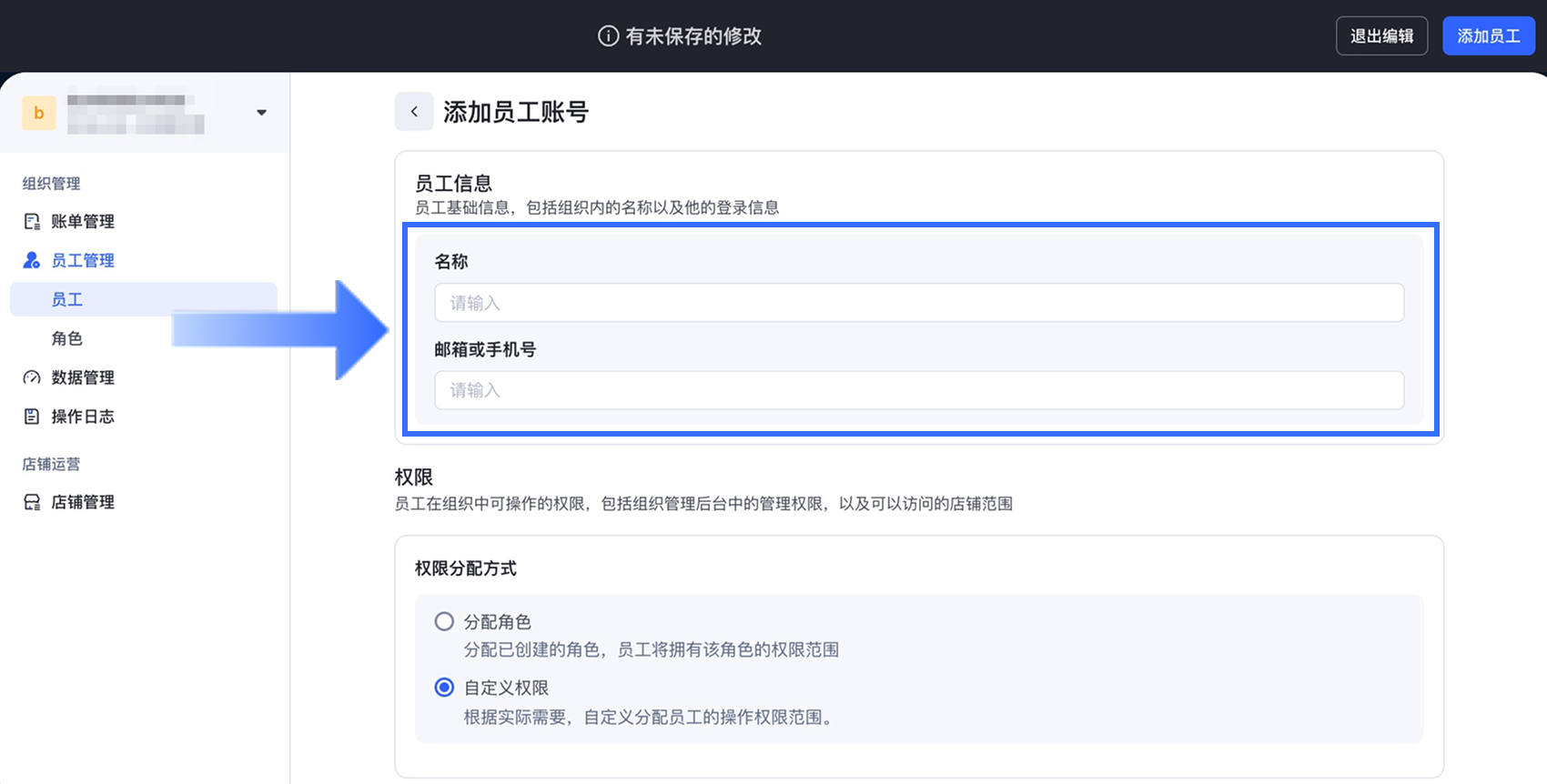1547x784 pixels.
Task: Click the 员工管理 person icon
Action: tap(32, 260)
